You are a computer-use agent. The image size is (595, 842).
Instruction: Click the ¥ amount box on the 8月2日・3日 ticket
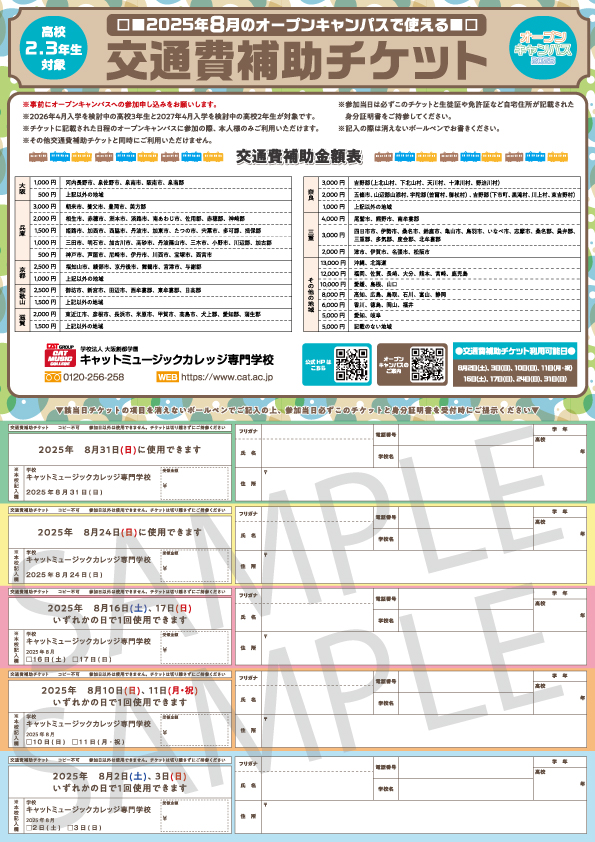click(195, 815)
